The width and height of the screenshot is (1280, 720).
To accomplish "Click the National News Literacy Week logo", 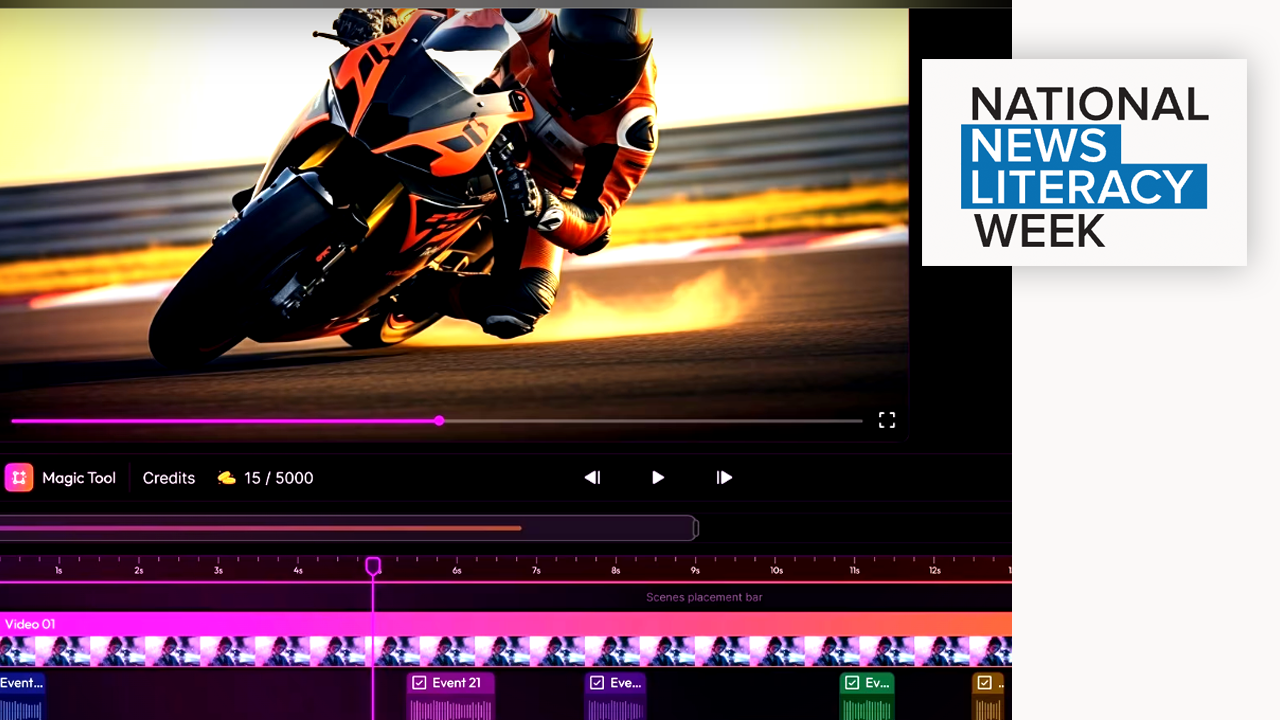I will (x=1084, y=162).
